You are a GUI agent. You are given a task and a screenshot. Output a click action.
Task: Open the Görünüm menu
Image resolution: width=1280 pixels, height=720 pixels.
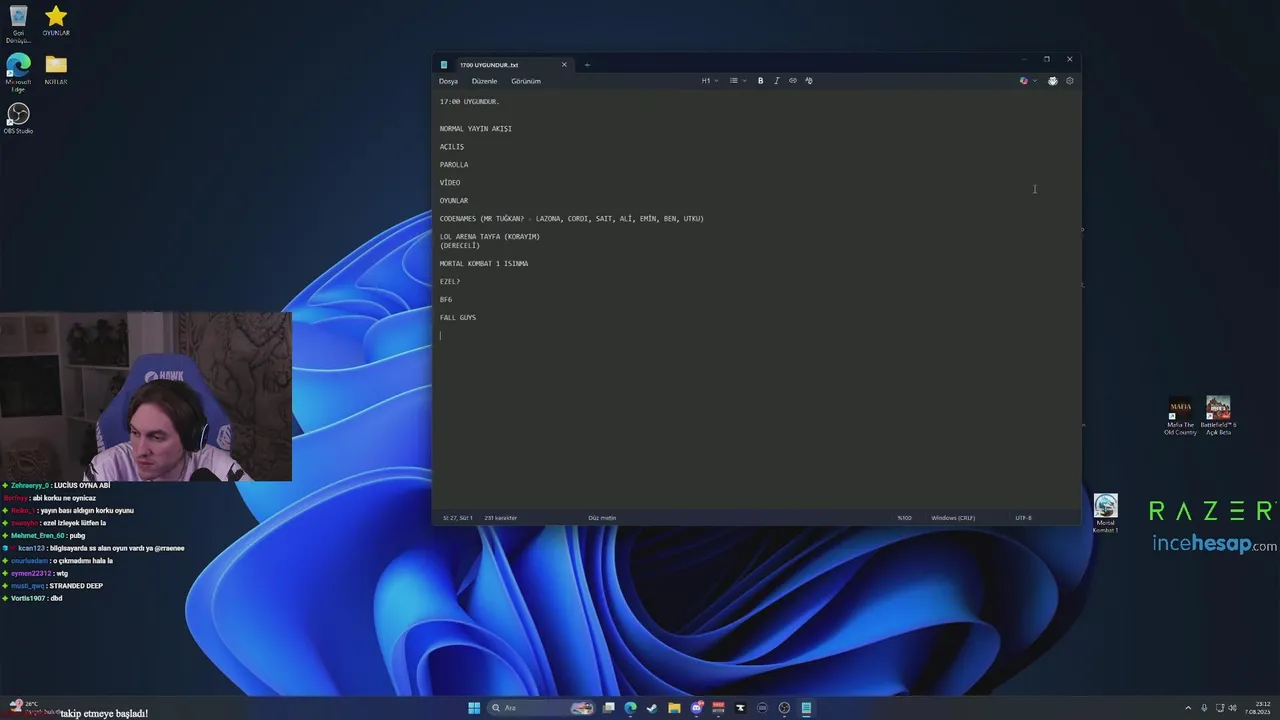526,81
